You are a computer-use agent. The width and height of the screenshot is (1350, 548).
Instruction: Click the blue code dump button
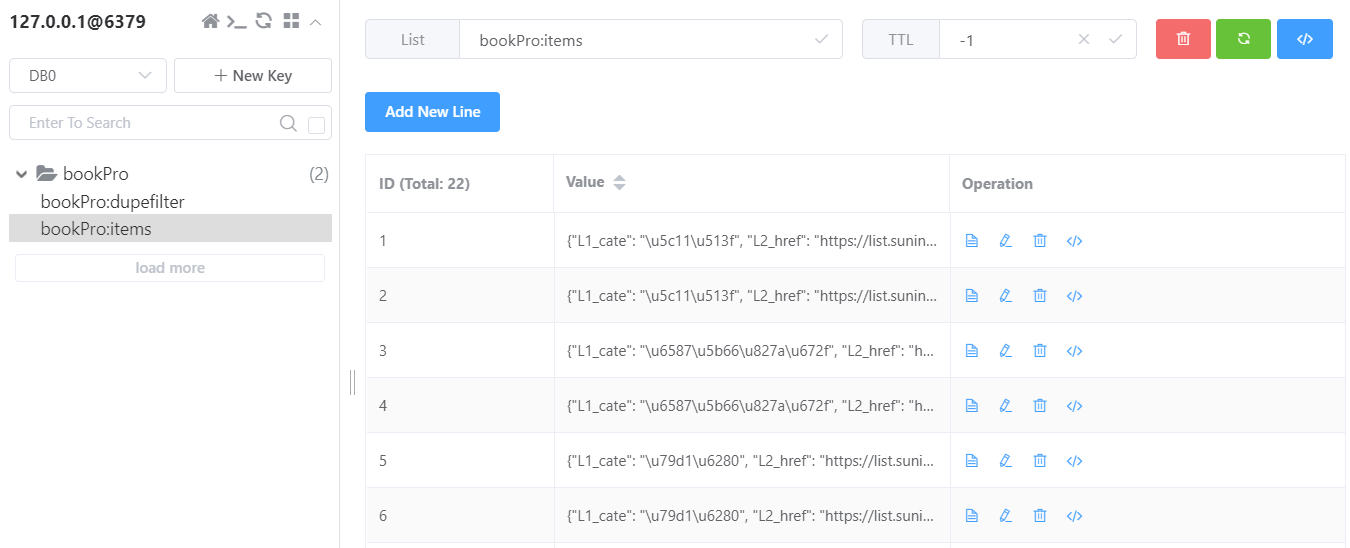(x=1304, y=39)
